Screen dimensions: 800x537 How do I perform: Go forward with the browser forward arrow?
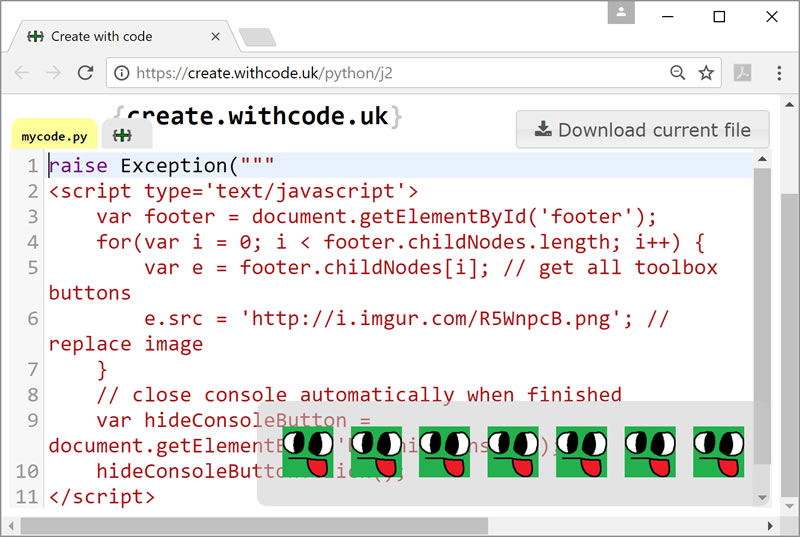pos(53,73)
